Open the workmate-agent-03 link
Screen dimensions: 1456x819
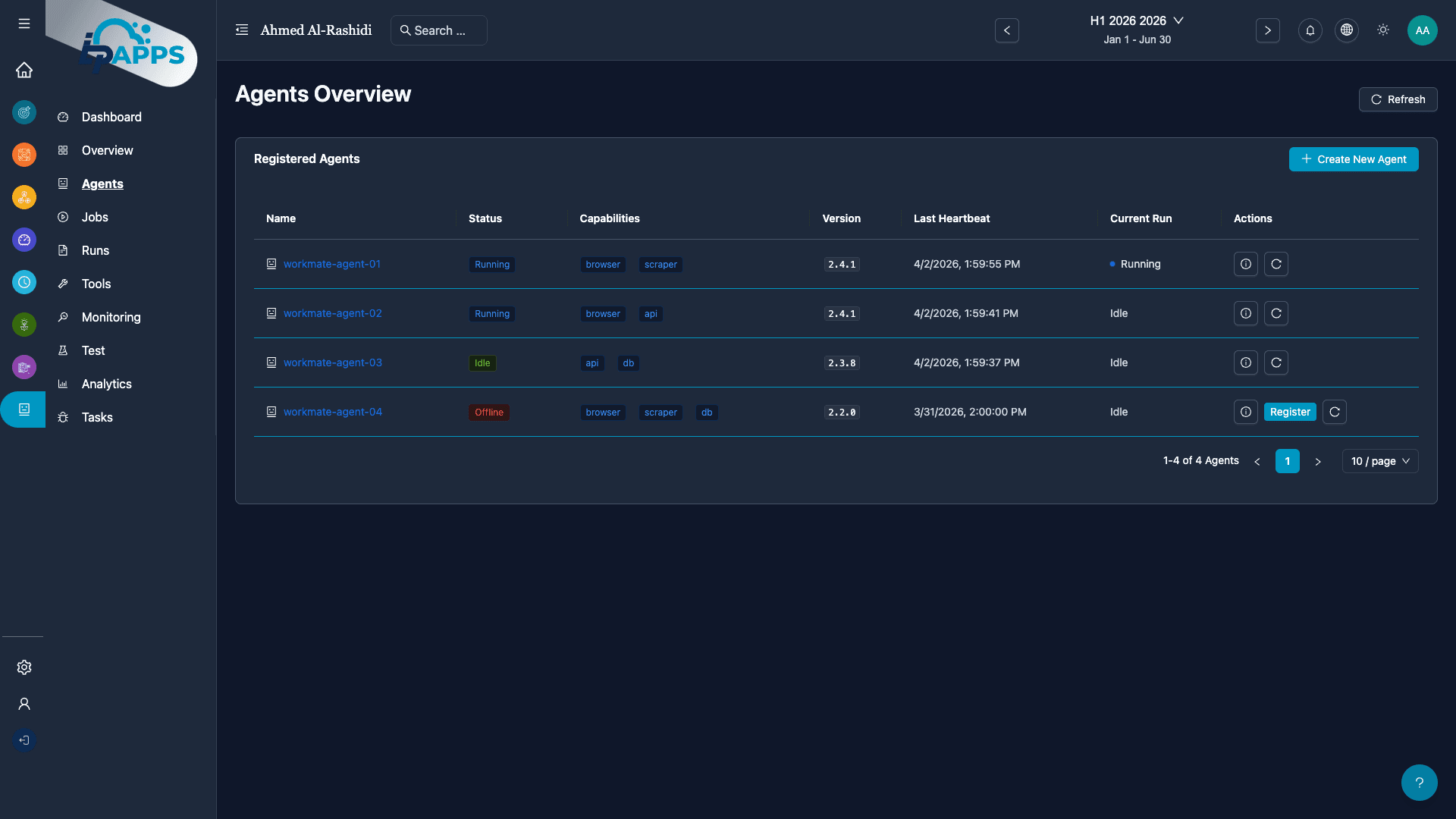(332, 362)
